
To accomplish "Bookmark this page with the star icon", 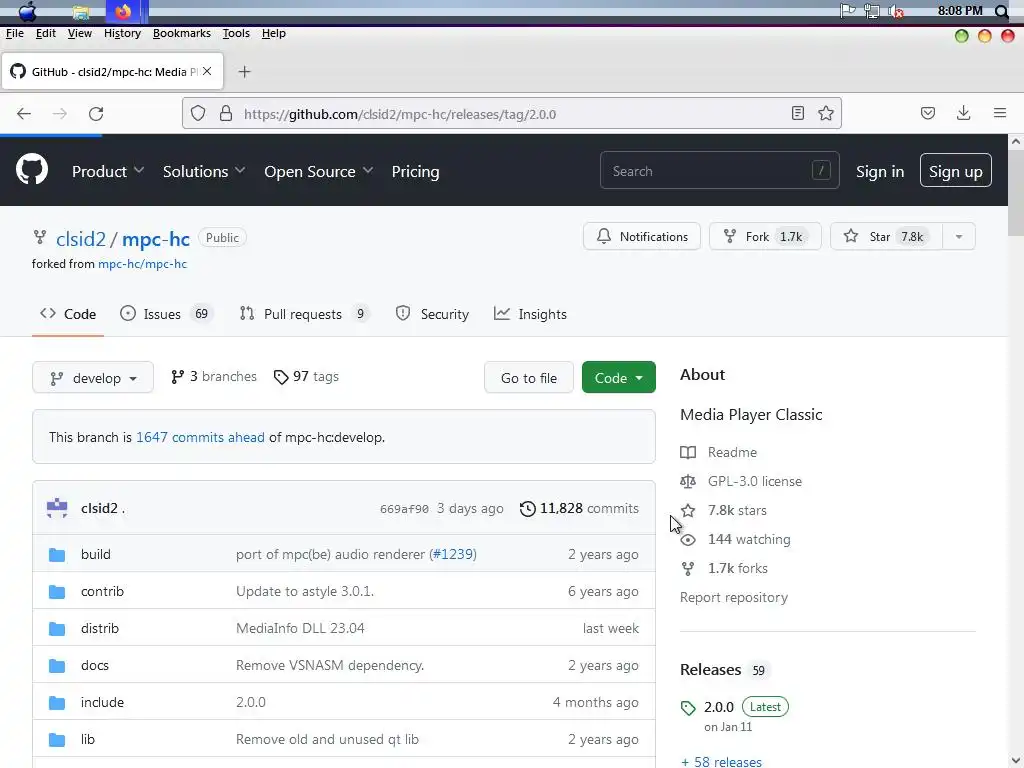I will pos(825,114).
